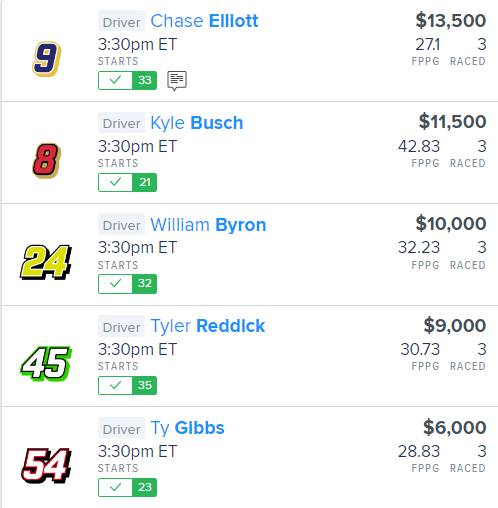Image resolution: width=498 pixels, height=508 pixels.
Task: Open Tyler Reddick's player profile link
Action: (208, 326)
